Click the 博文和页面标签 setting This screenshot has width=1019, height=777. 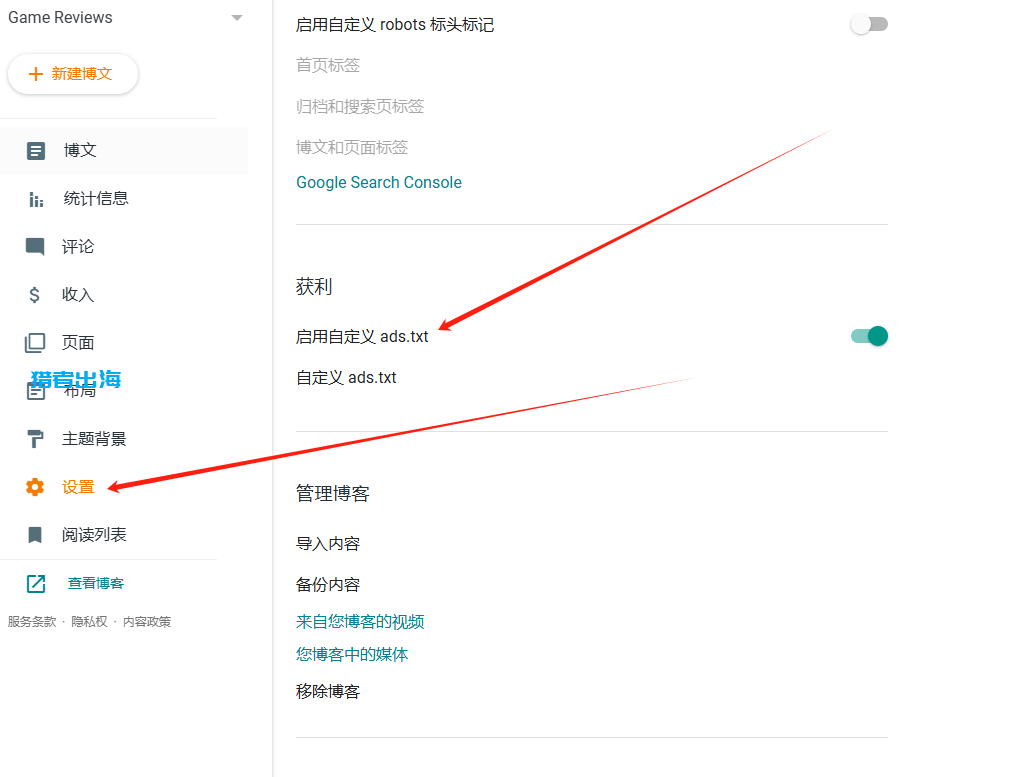click(x=352, y=147)
